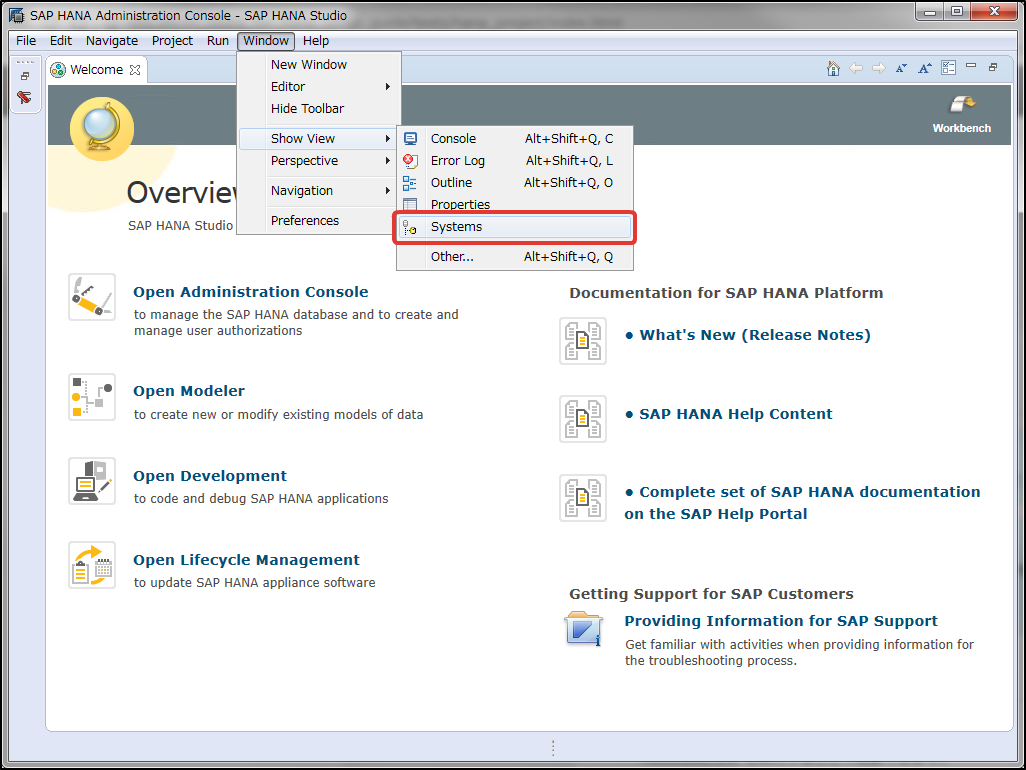Viewport: 1026px width, 770px height.
Task: Open the Help menu
Action: [x=316, y=41]
